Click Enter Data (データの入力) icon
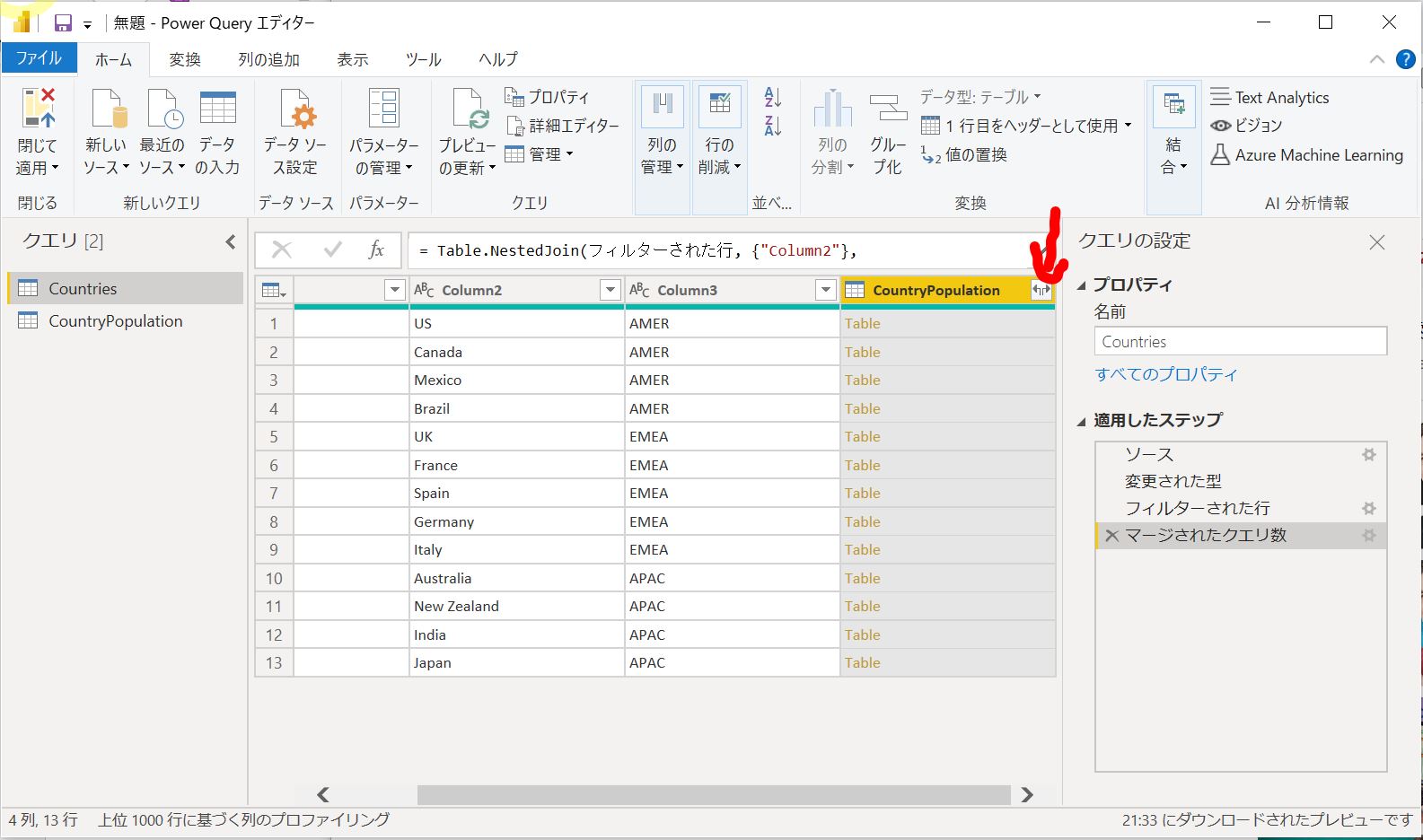1423x840 pixels. pos(217,109)
